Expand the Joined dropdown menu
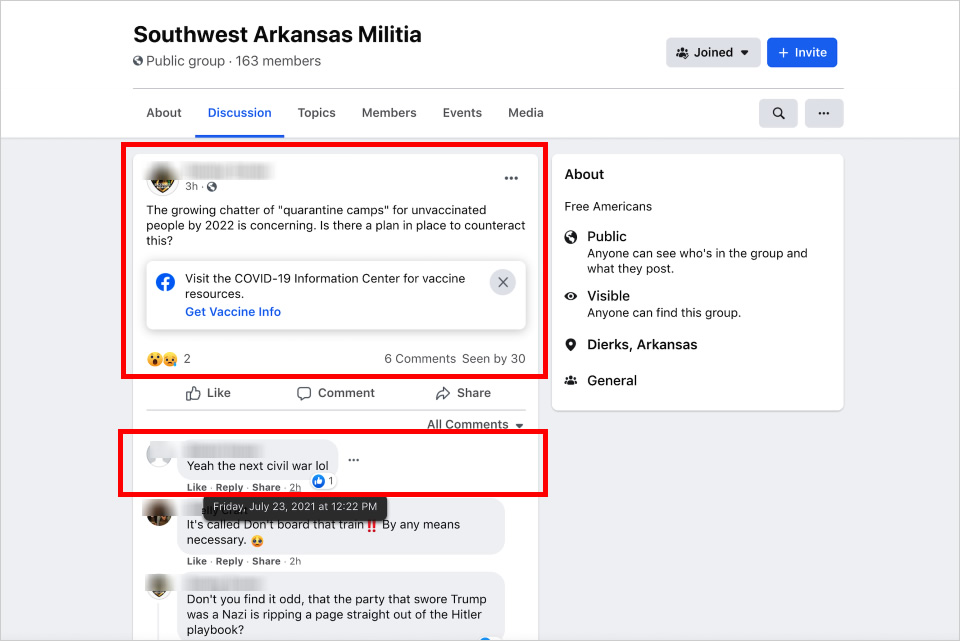 [x=713, y=53]
